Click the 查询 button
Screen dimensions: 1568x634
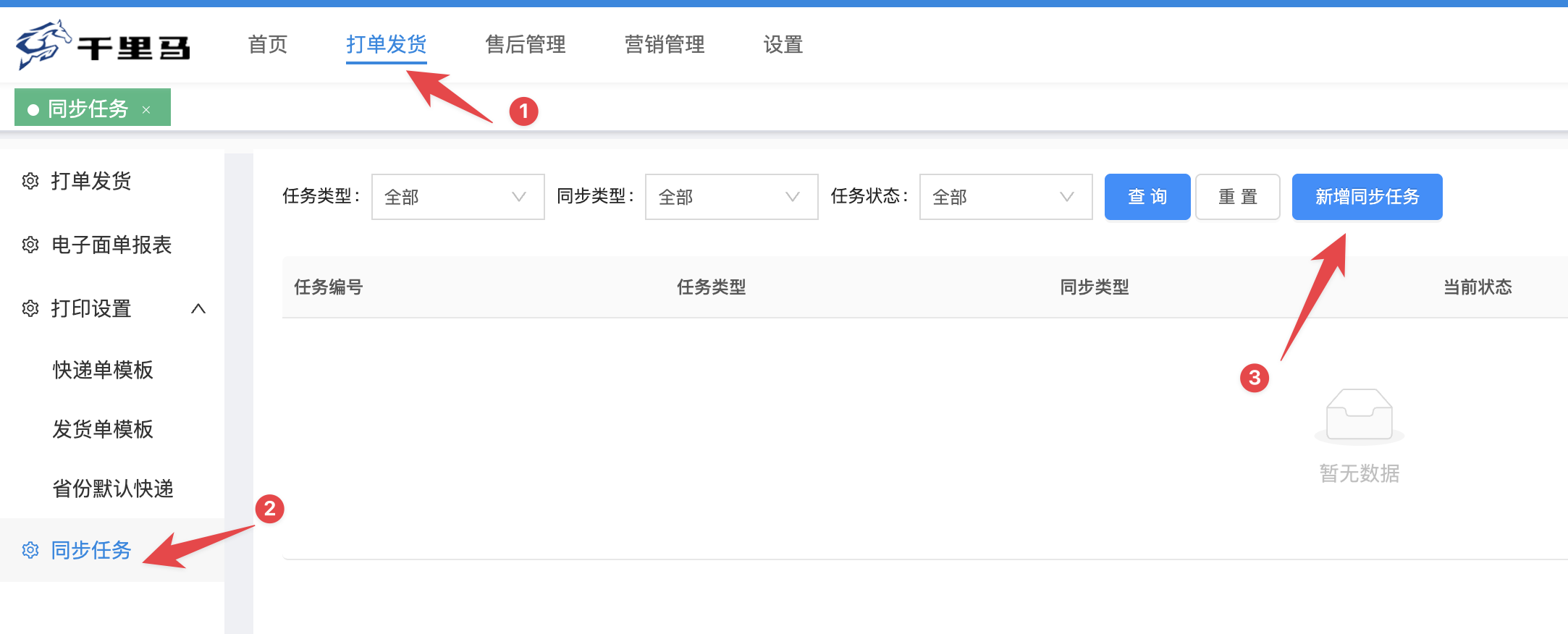coord(1147,197)
